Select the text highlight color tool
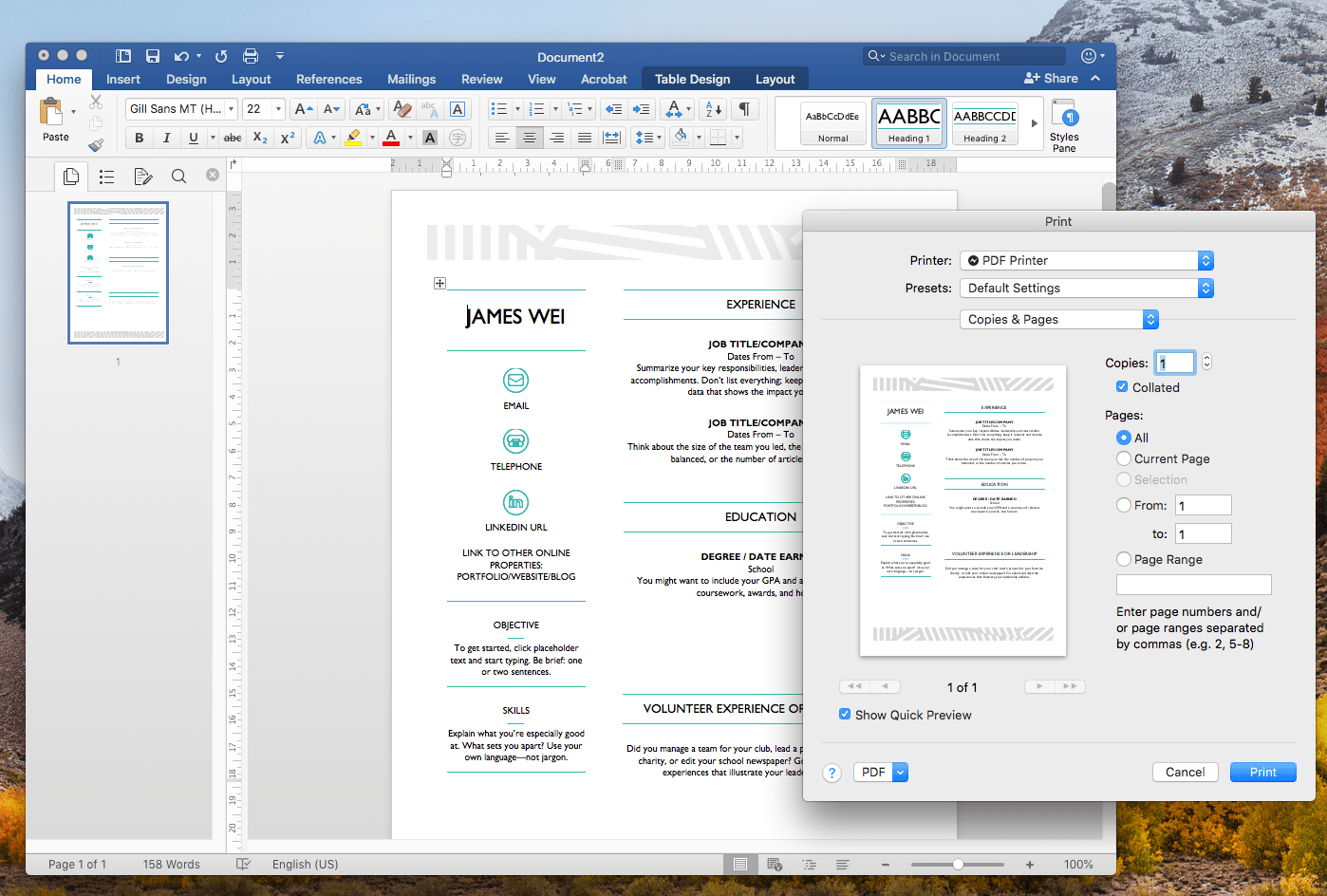This screenshot has width=1327, height=896. pos(353,137)
